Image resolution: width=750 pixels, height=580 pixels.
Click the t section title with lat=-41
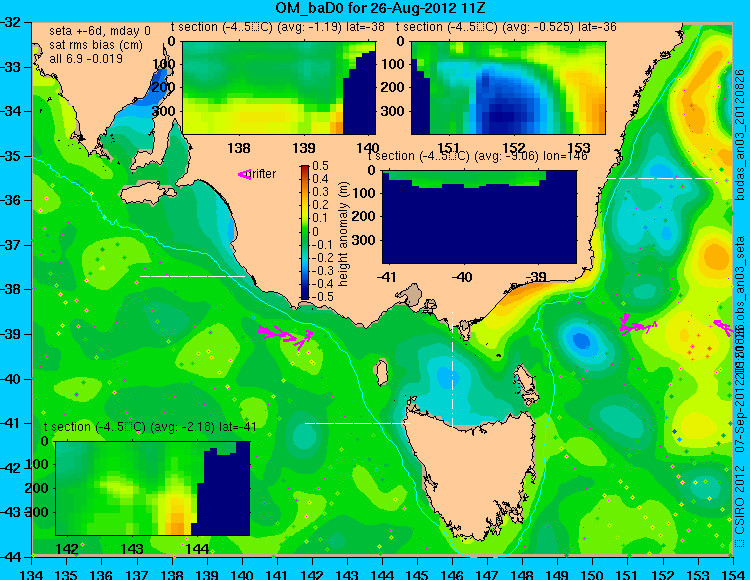tap(150, 427)
